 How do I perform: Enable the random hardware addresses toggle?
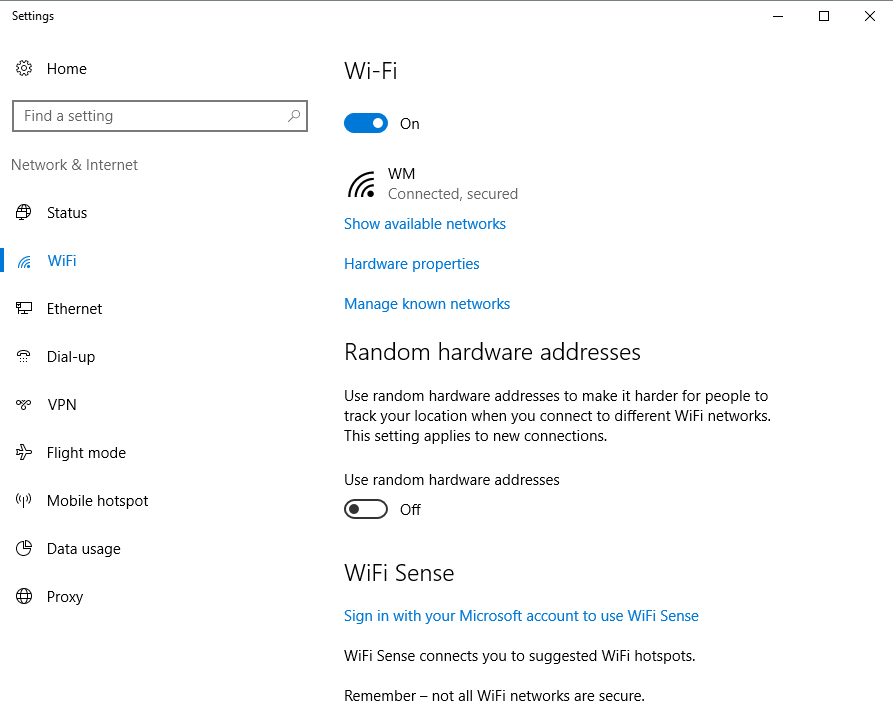point(365,509)
